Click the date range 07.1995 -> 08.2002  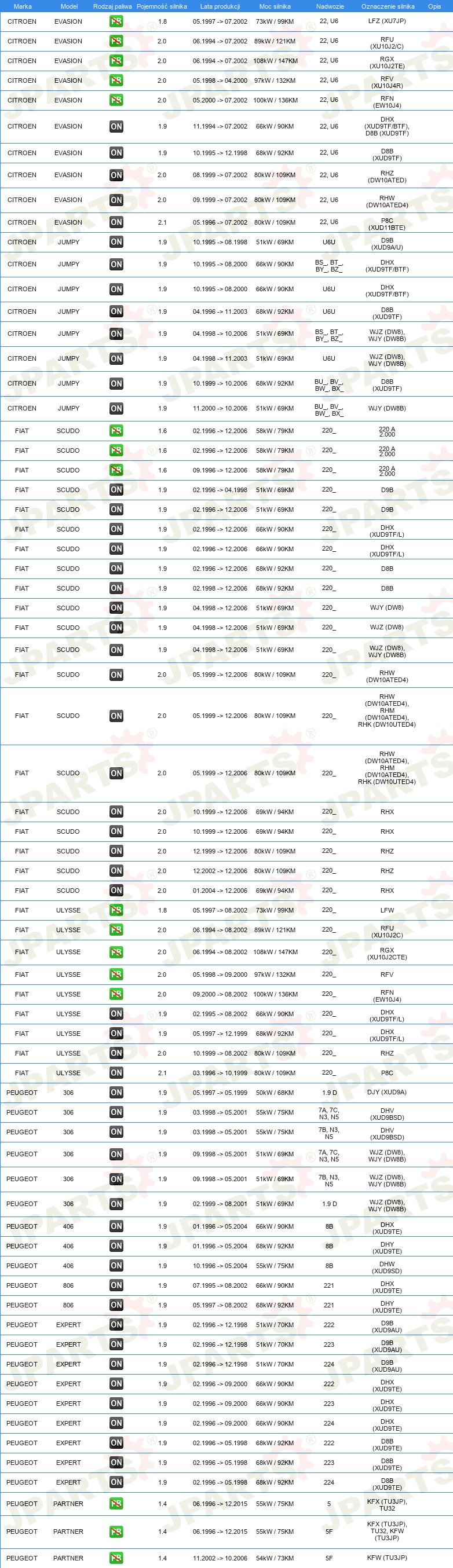point(220,1285)
